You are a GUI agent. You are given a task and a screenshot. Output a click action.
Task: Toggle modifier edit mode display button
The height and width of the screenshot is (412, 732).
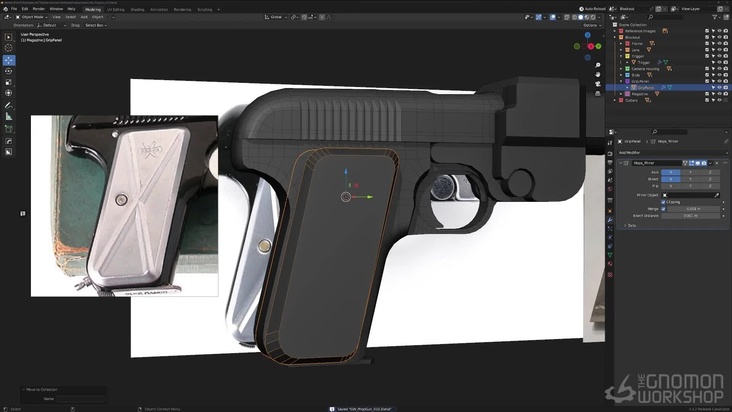coord(692,163)
